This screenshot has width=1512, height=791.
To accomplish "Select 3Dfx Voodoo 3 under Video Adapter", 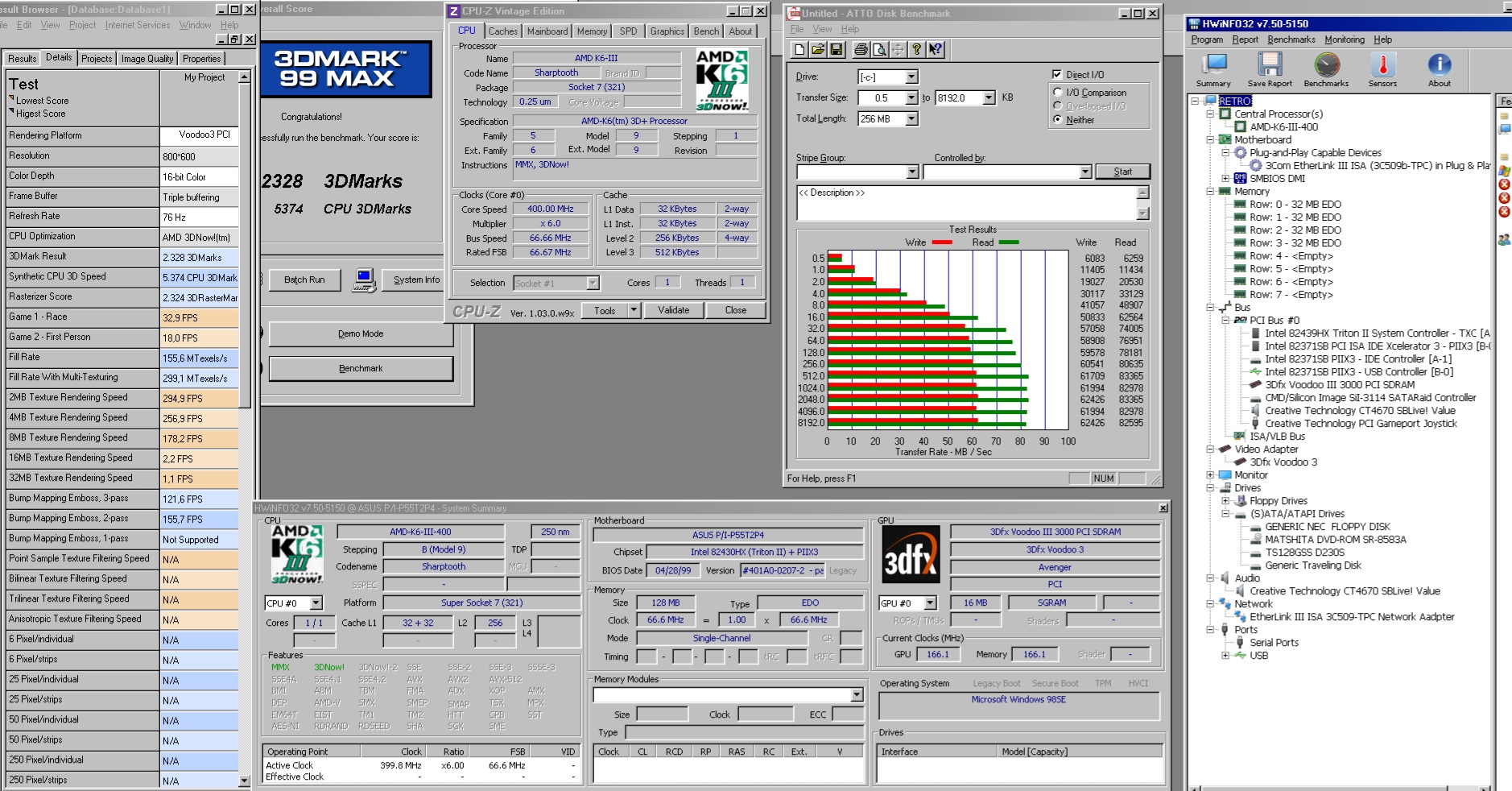I will (1283, 462).
